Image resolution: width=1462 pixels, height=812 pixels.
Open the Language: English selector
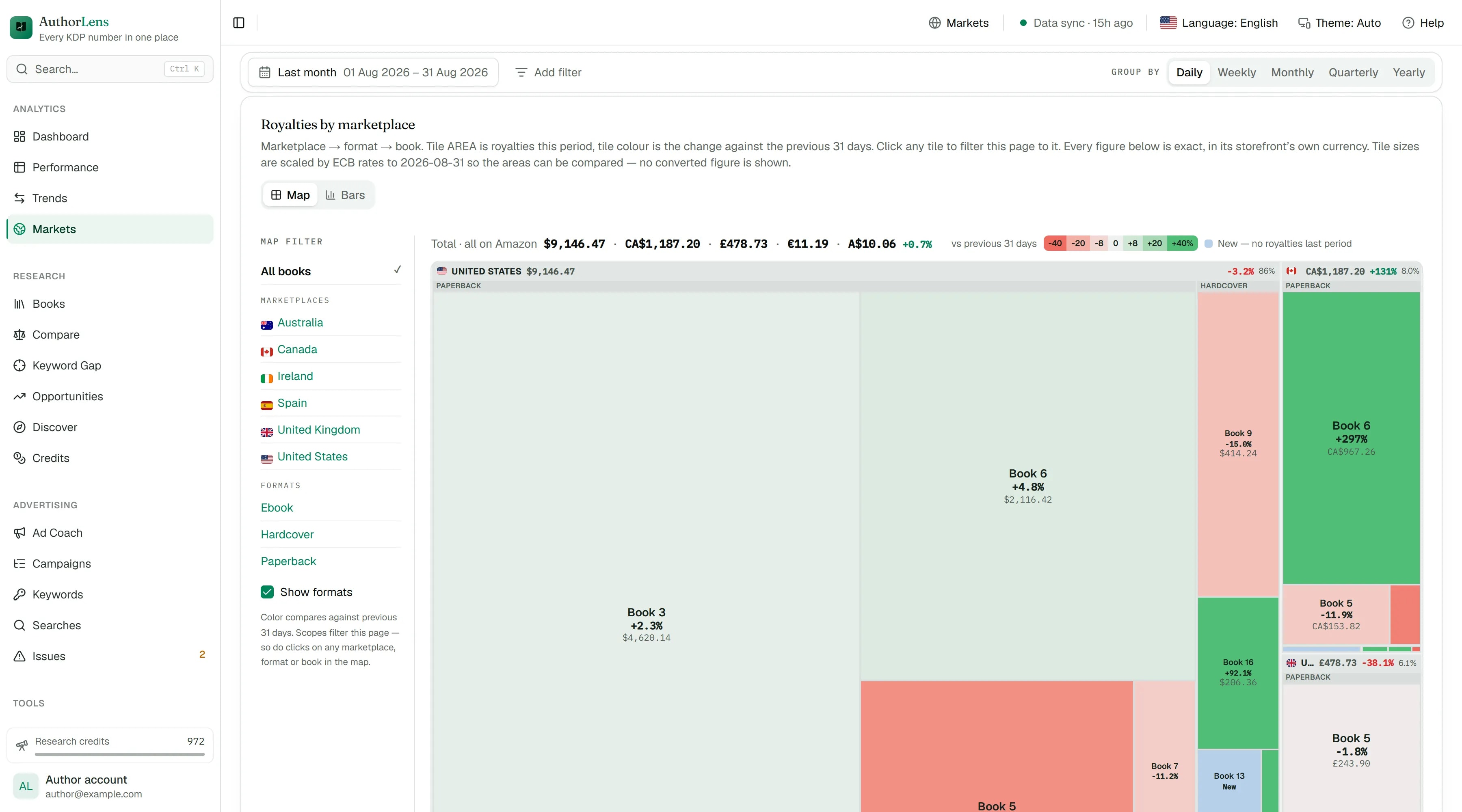click(1219, 23)
